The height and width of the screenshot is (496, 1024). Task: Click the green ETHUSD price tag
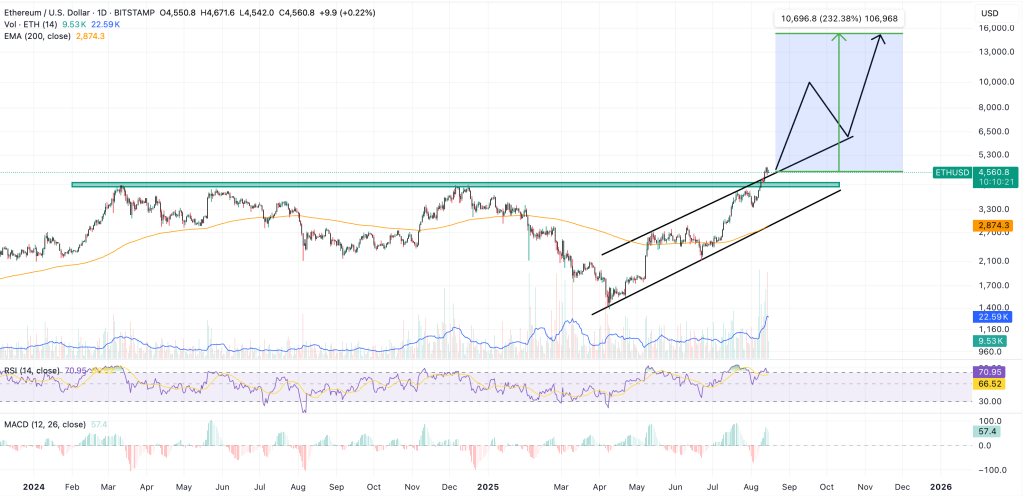[x=951, y=172]
